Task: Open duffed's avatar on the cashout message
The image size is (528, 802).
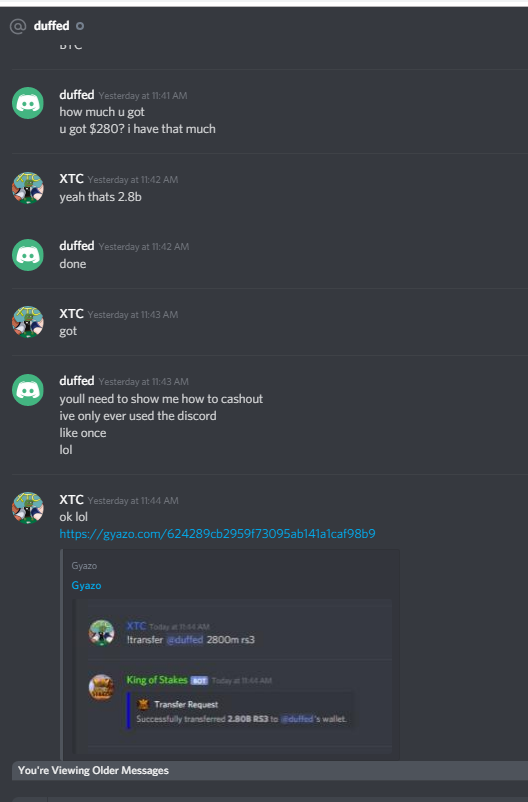Action: coord(28,390)
